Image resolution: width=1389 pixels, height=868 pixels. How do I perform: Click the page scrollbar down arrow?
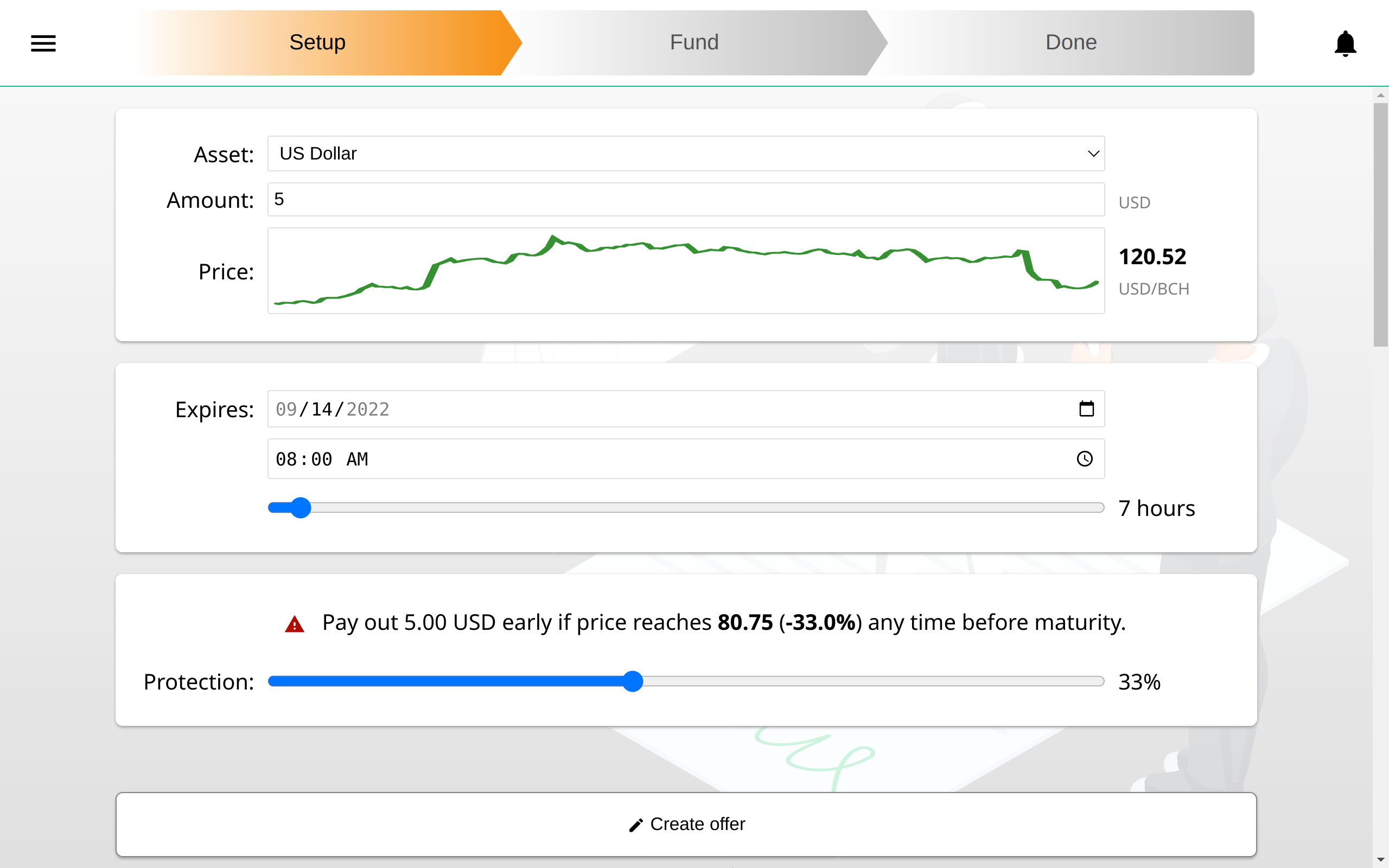(x=1380, y=860)
